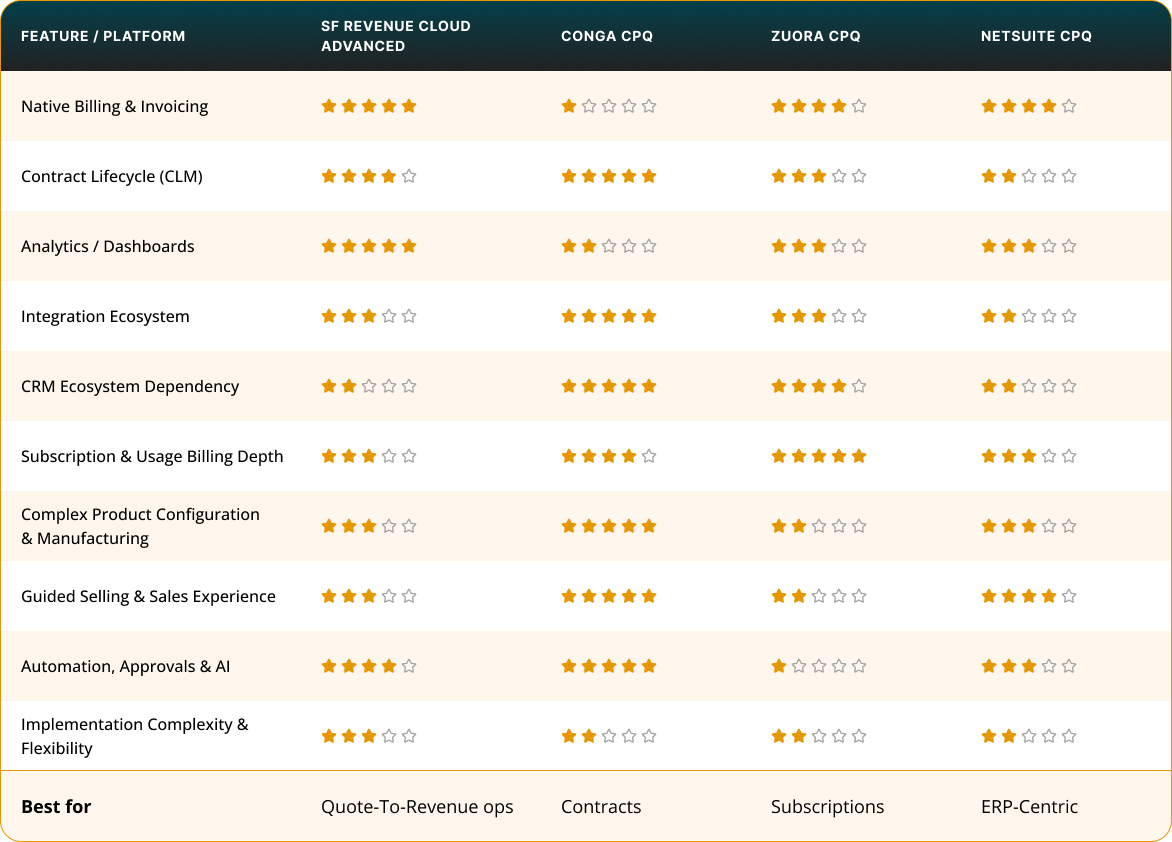Screen dimensions: 1172x842
Task: Click Conga CPQ's Native Billing one-star rating
Action: (608, 106)
